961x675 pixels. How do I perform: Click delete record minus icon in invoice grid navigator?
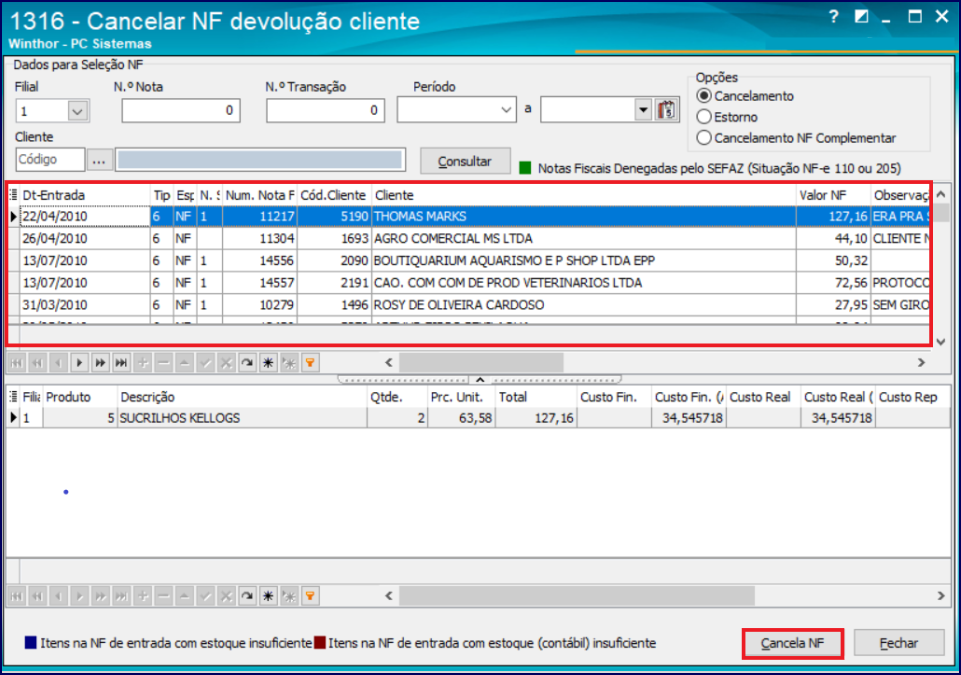[164, 363]
